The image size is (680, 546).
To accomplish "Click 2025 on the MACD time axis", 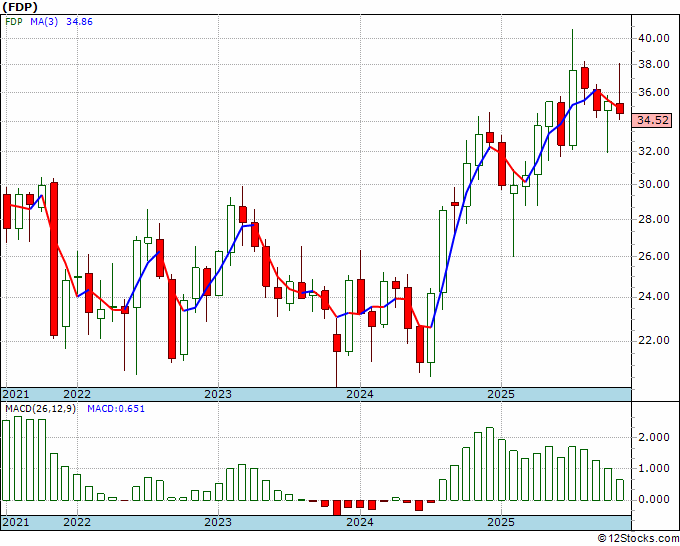I will point(501,522).
